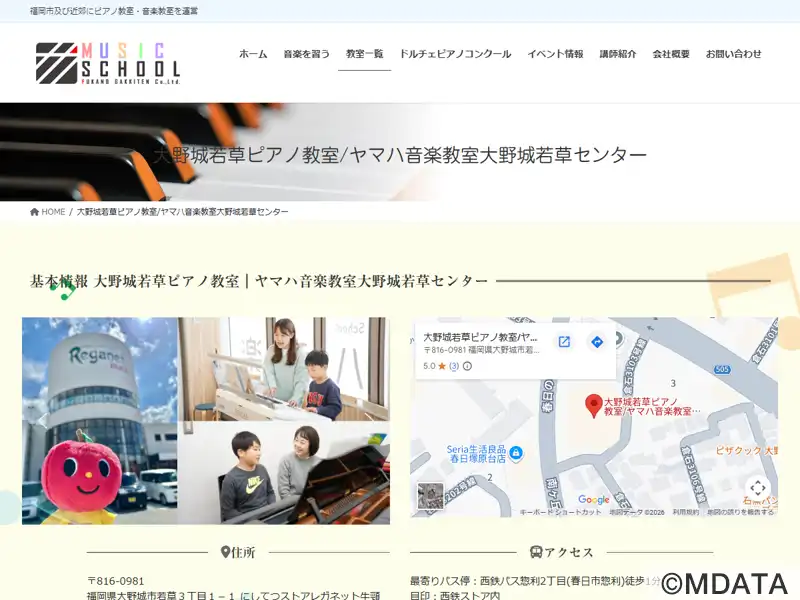The width and height of the screenshot is (800, 600).
Task: Open the ホーム menu item
Action: pyautogui.click(x=253, y=54)
